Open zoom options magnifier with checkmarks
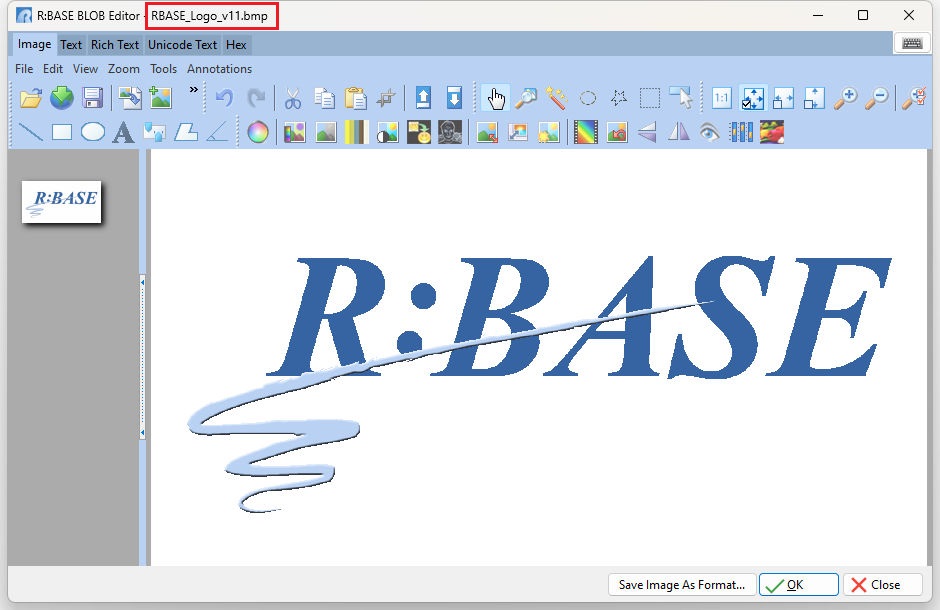The width and height of the screenshot is (940, 610). 914,98
